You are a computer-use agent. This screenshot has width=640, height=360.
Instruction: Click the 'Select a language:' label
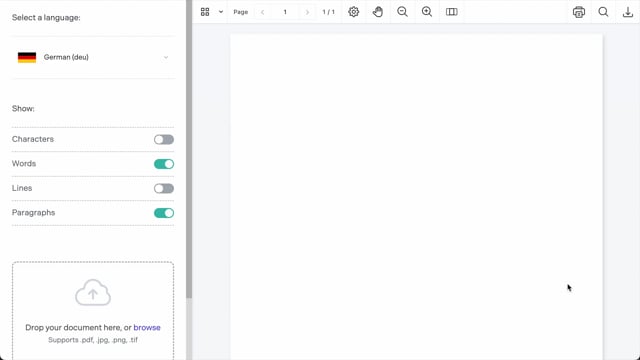[46, 18]
